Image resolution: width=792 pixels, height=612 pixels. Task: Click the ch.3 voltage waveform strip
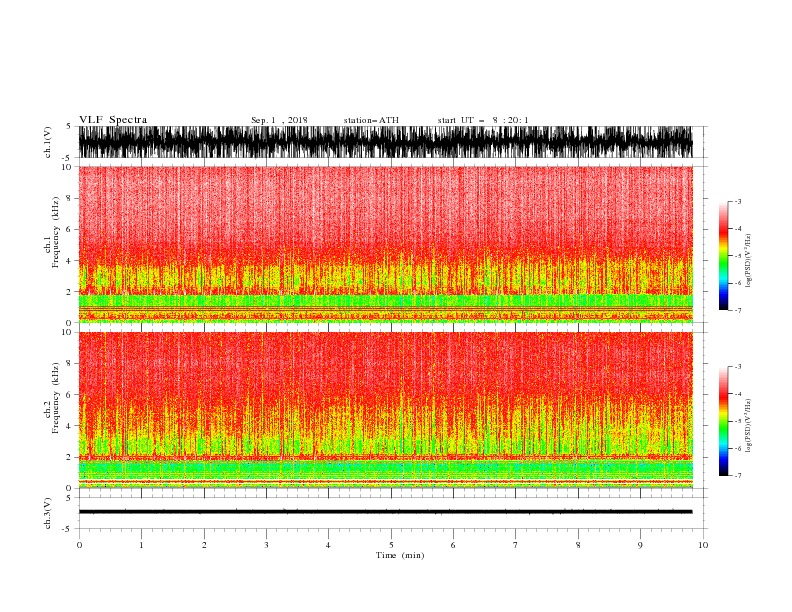pyautogui.click(x=386, y=512)
